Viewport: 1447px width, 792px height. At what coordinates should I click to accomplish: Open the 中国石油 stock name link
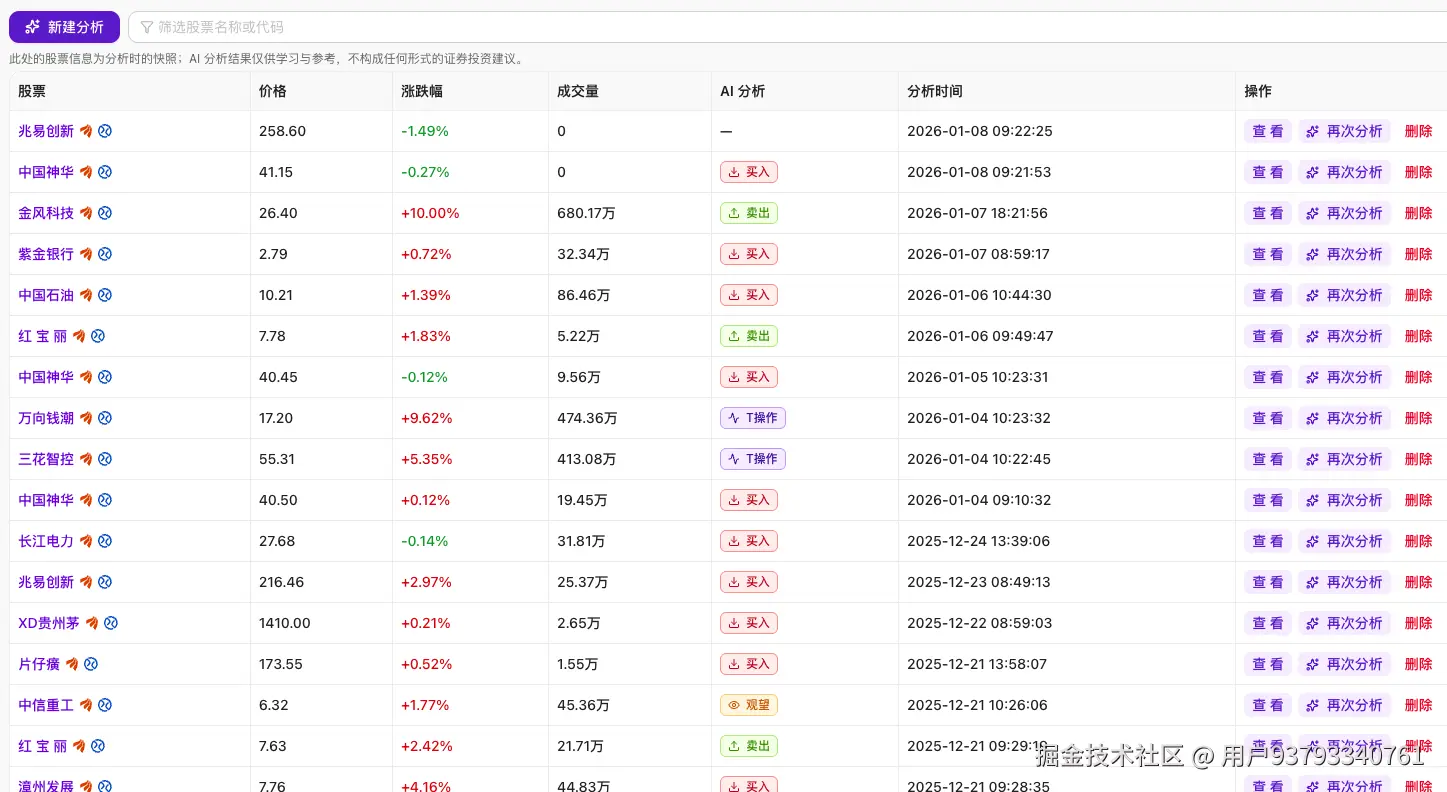pyautogui.click(x=45, y=295)
